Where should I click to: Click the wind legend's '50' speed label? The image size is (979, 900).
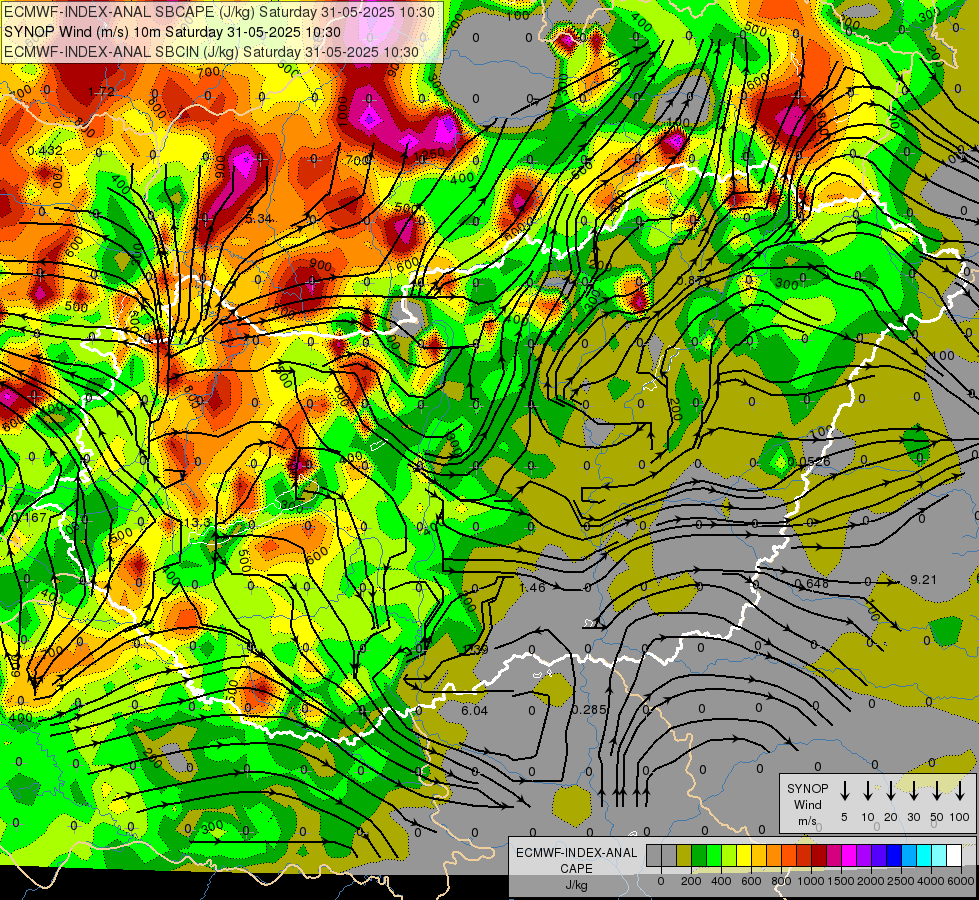tap(937, 817)
